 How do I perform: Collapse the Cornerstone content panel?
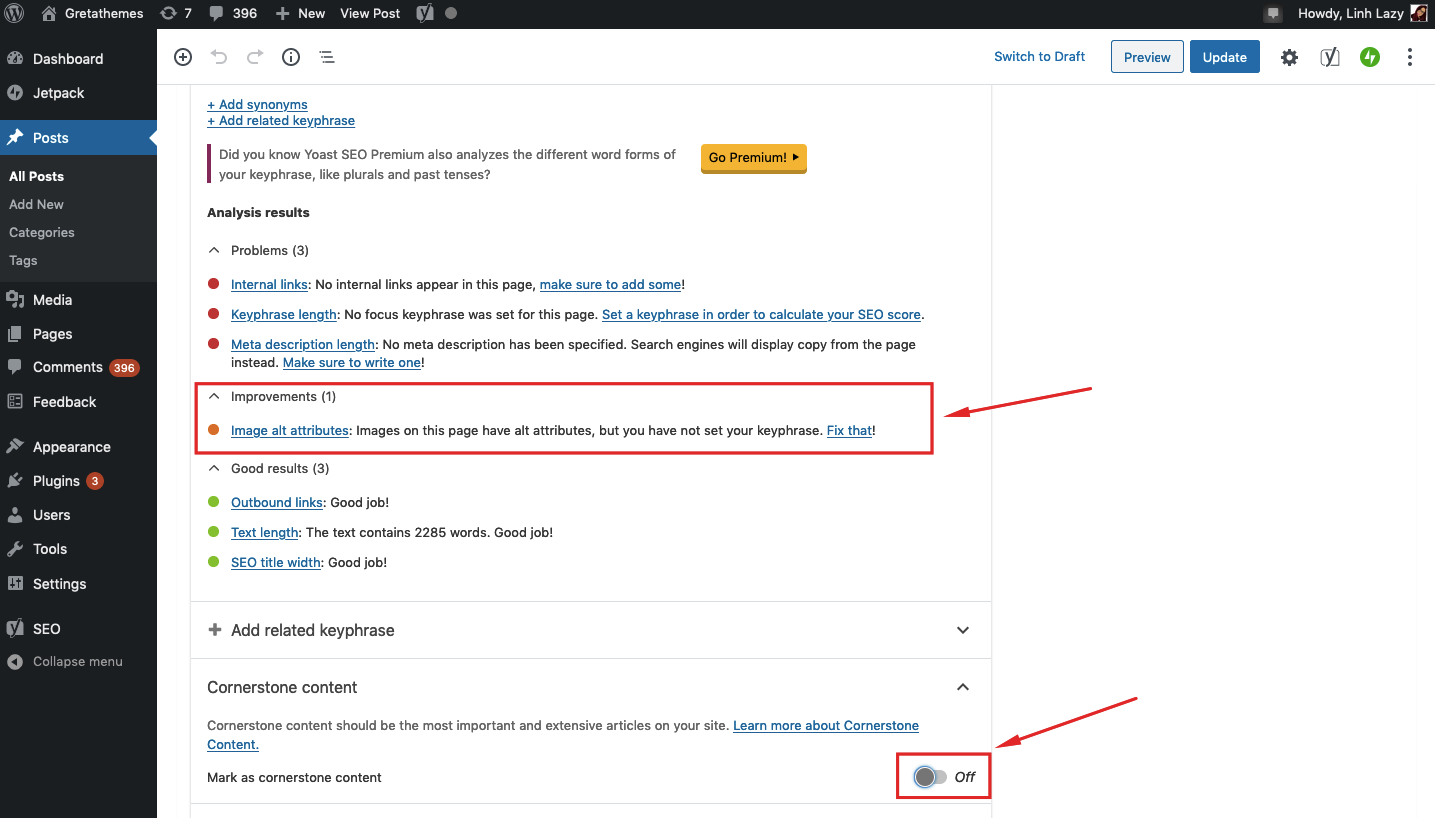click(x=962, y=687)
